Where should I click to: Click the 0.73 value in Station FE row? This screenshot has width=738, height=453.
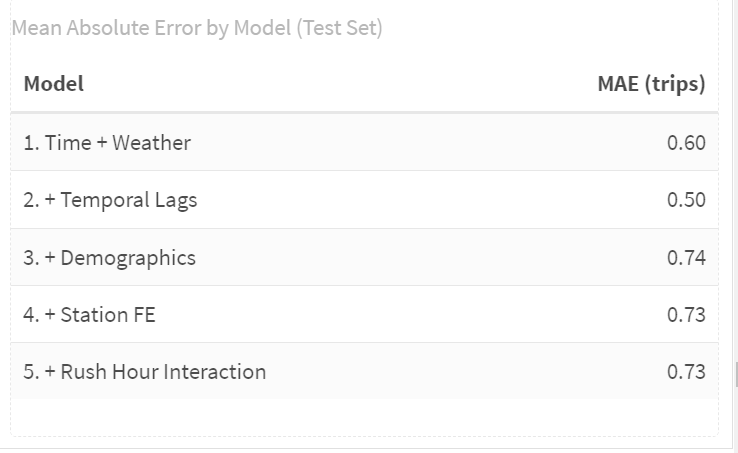point(686,315)
